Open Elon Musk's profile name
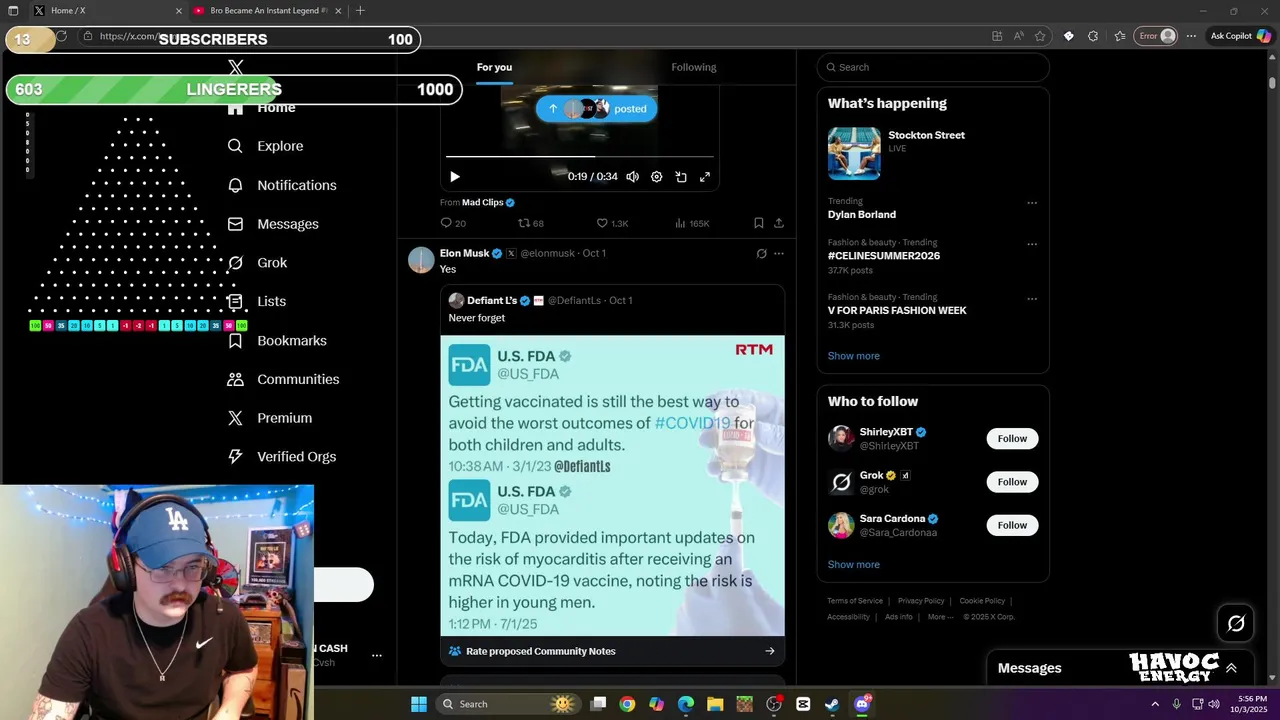This screenshot has width=1280, height=720. pos(464,254)
